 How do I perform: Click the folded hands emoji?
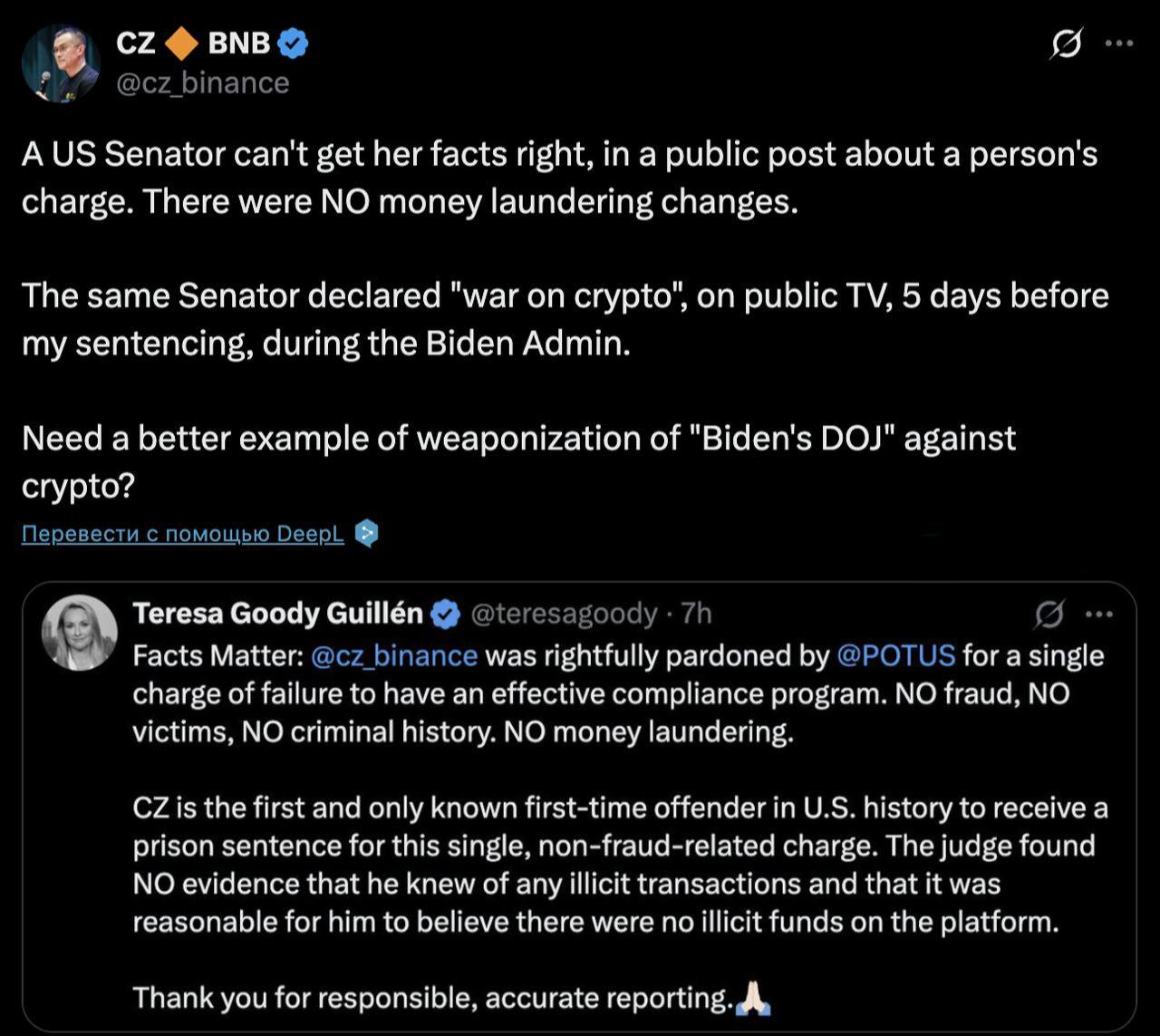(753, 998)
